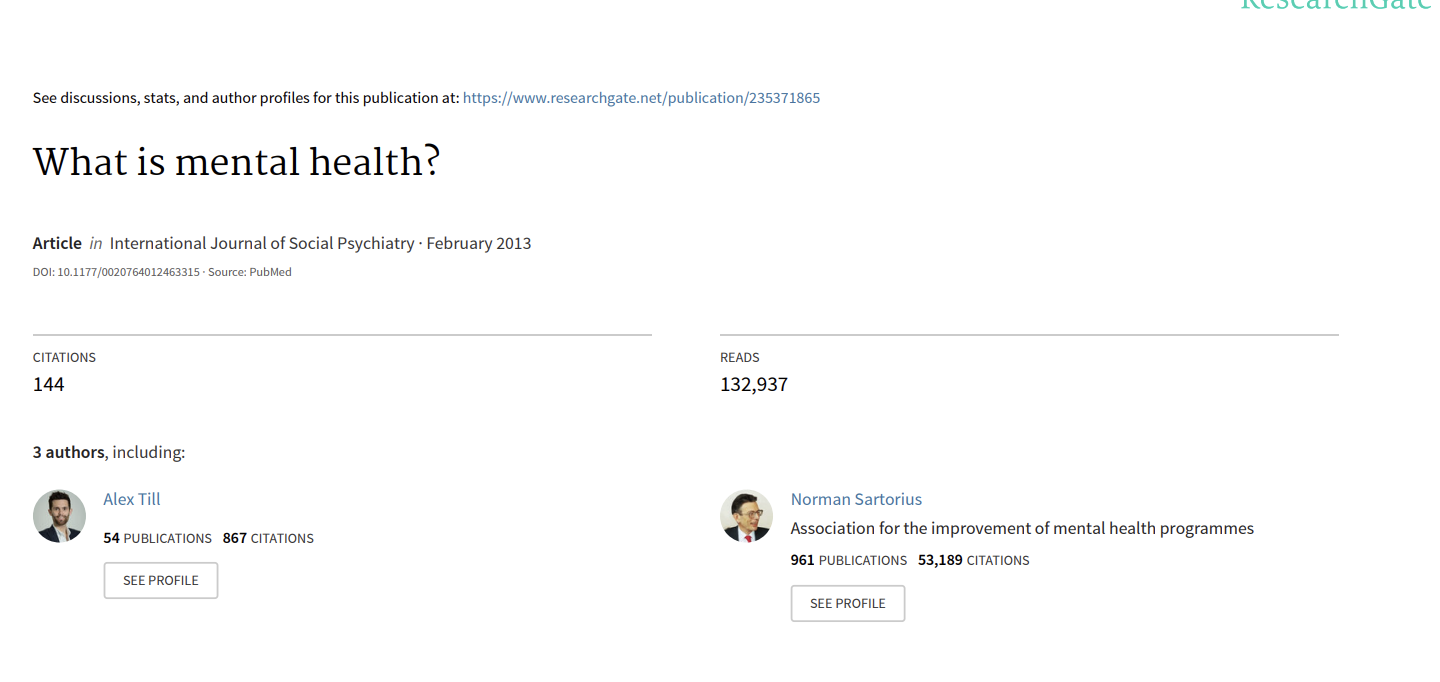Click Norman Sartorius's 53,189 citations stat
Screen dimensions: 1440x682
(973, 560)
